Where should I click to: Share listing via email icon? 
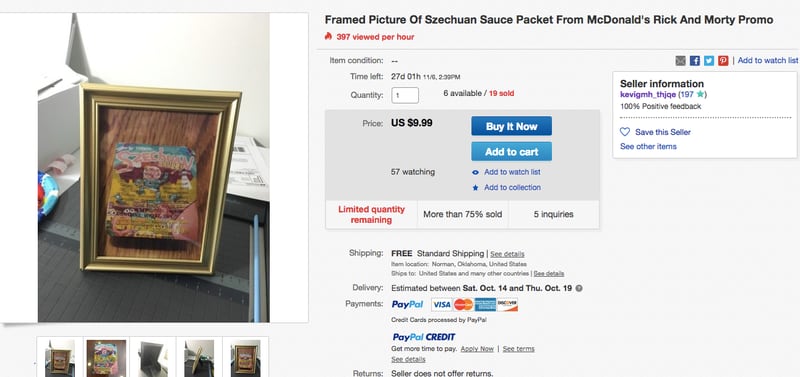point(680,61)
